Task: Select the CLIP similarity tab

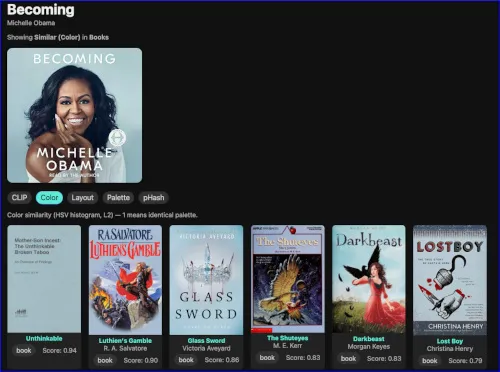Action: [x=19, y=198]
